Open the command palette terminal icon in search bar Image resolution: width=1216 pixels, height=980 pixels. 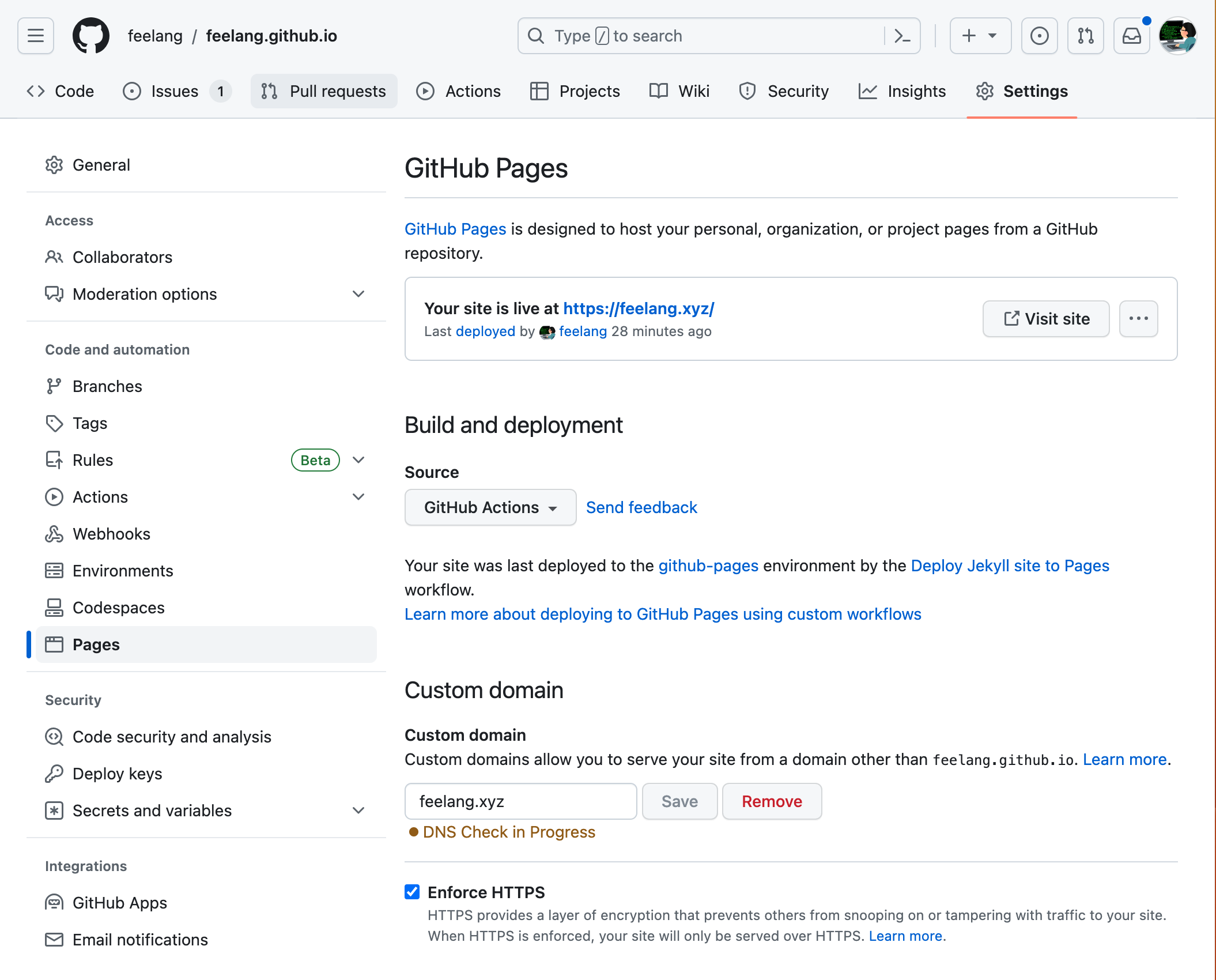(901, 36)
